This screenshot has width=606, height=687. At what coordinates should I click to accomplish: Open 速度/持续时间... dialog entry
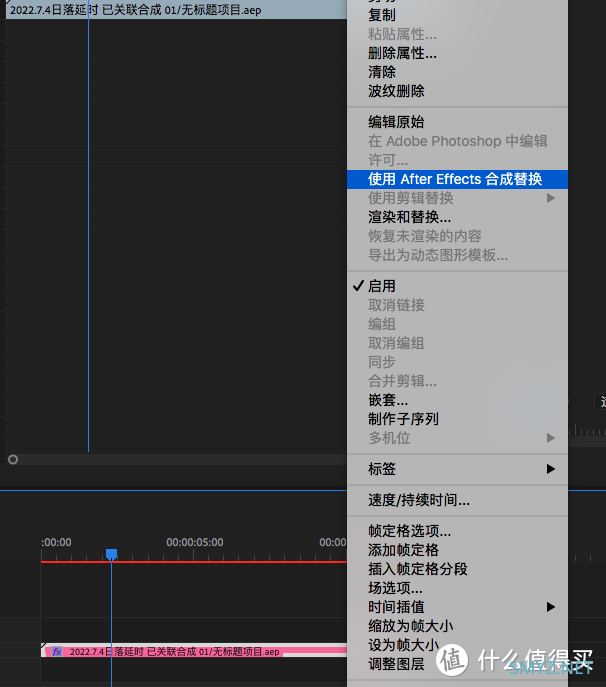click(457, 500)
